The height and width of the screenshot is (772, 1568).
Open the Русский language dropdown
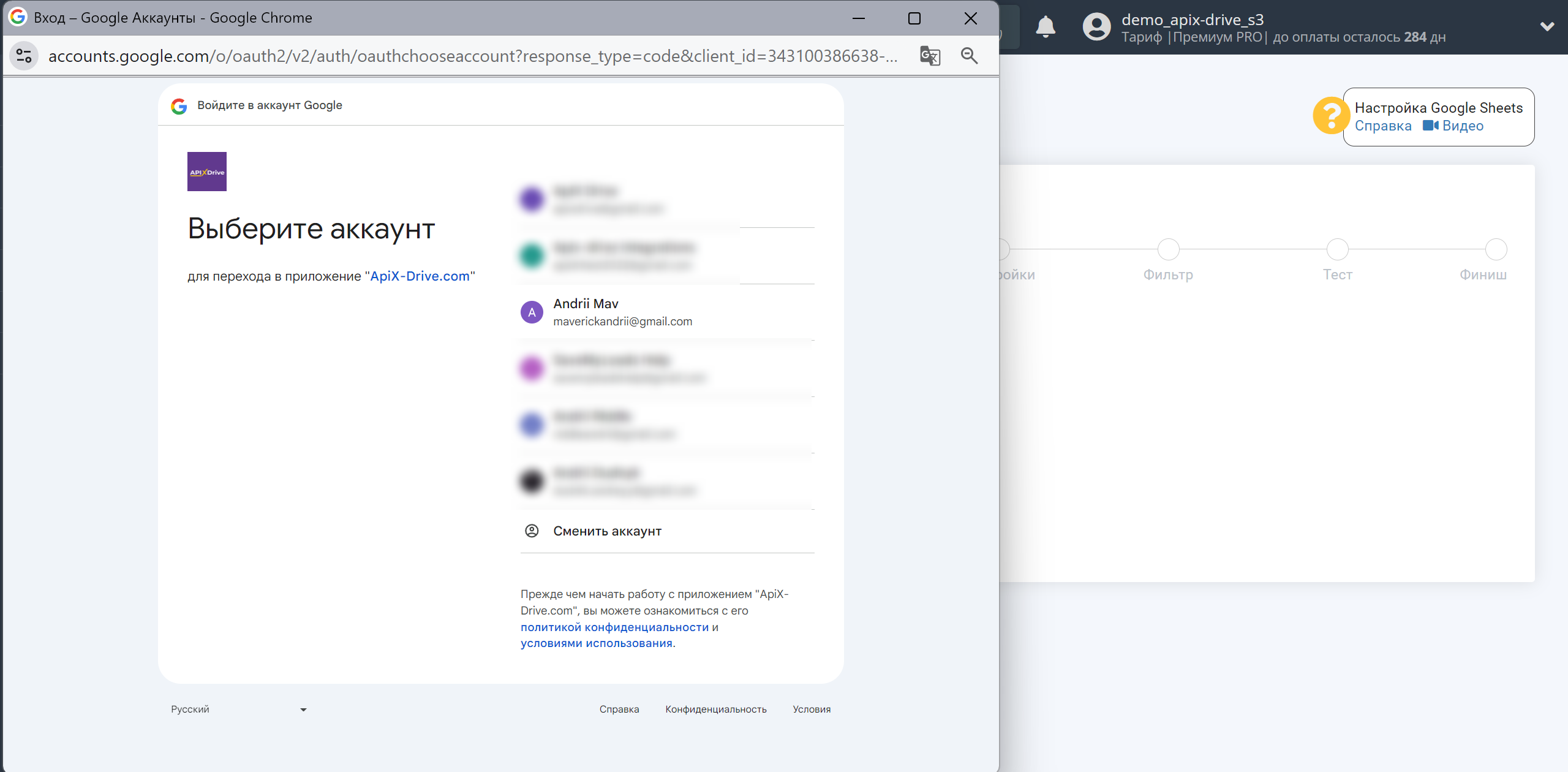pyautogui.click(x=239, y=709)
